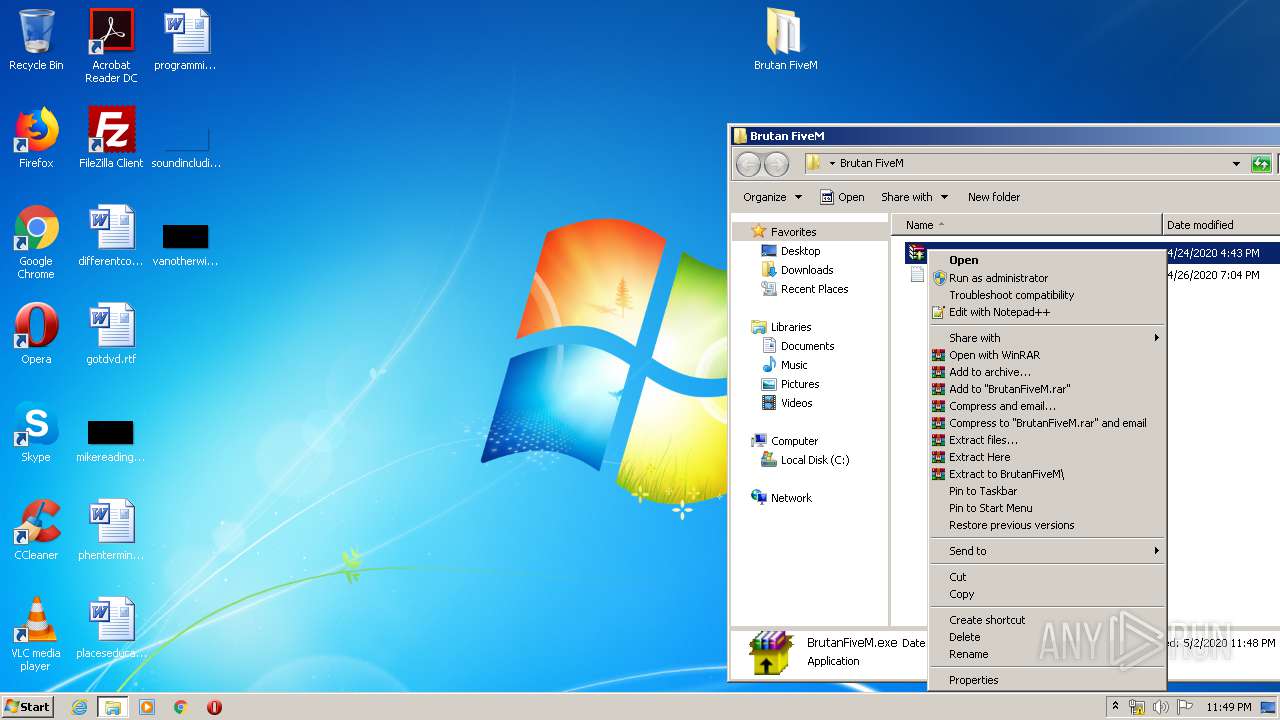The width and height of the screenshot is (1280, 720).
Task: Click Windows Media Player taskbar icon
Action: pos(147,707)
